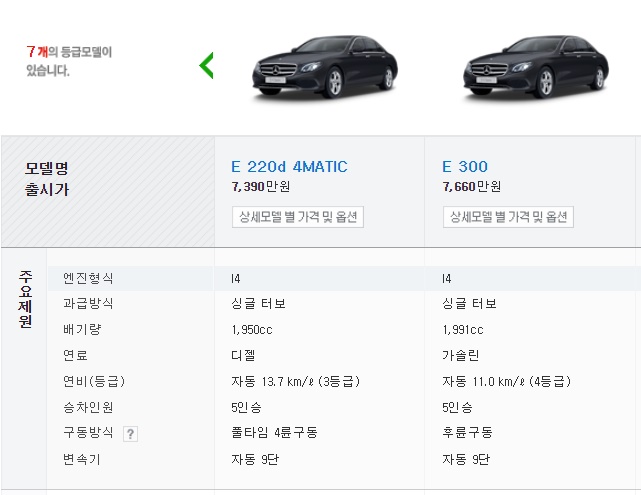Click 상세모델 별 가격 및 옵션 under E 300
Screen dimensions: 641x495
pos(508,217)
